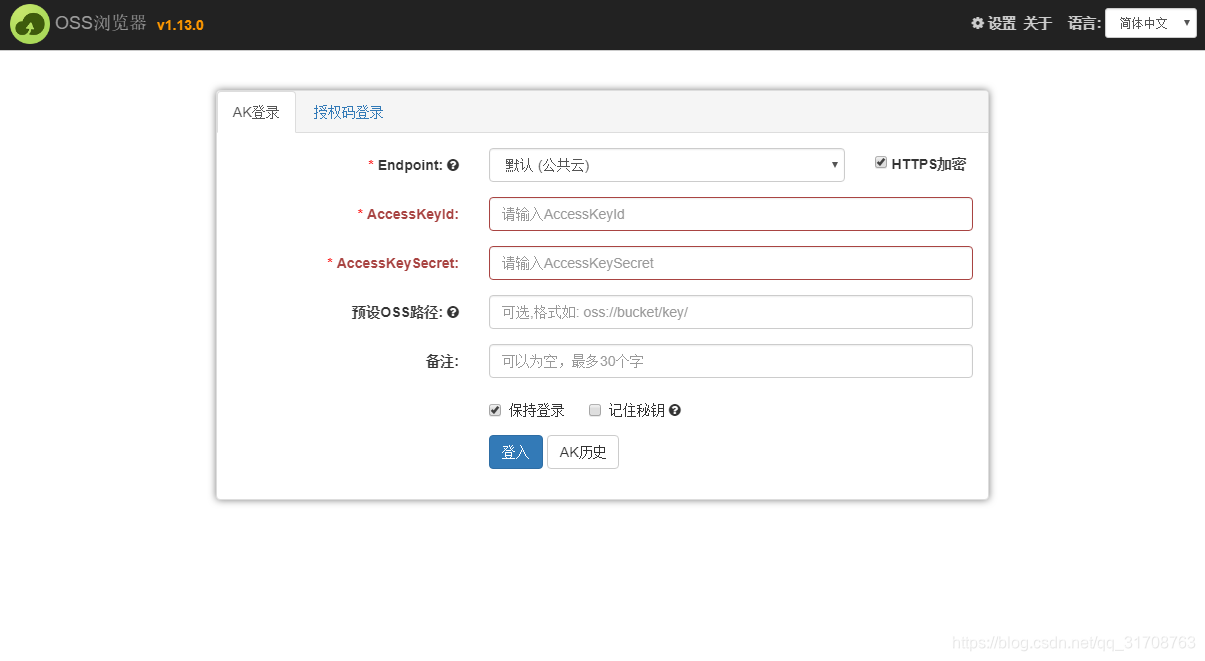
Task: Click the 备注 remark input field
Action: coord(729,361)
